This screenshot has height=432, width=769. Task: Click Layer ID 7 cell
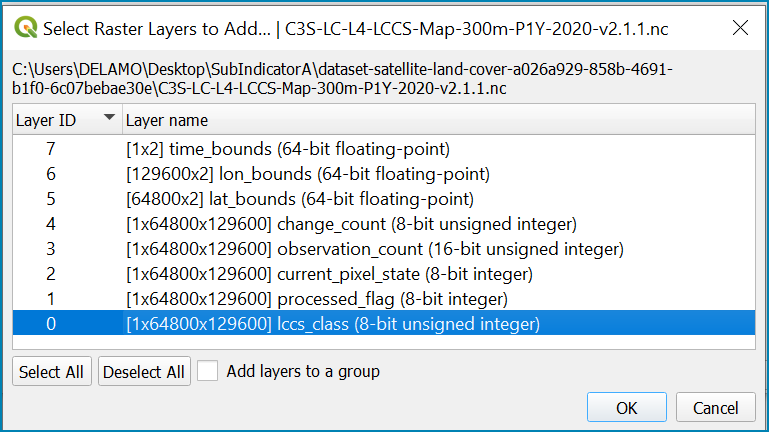tap(51, 149)
